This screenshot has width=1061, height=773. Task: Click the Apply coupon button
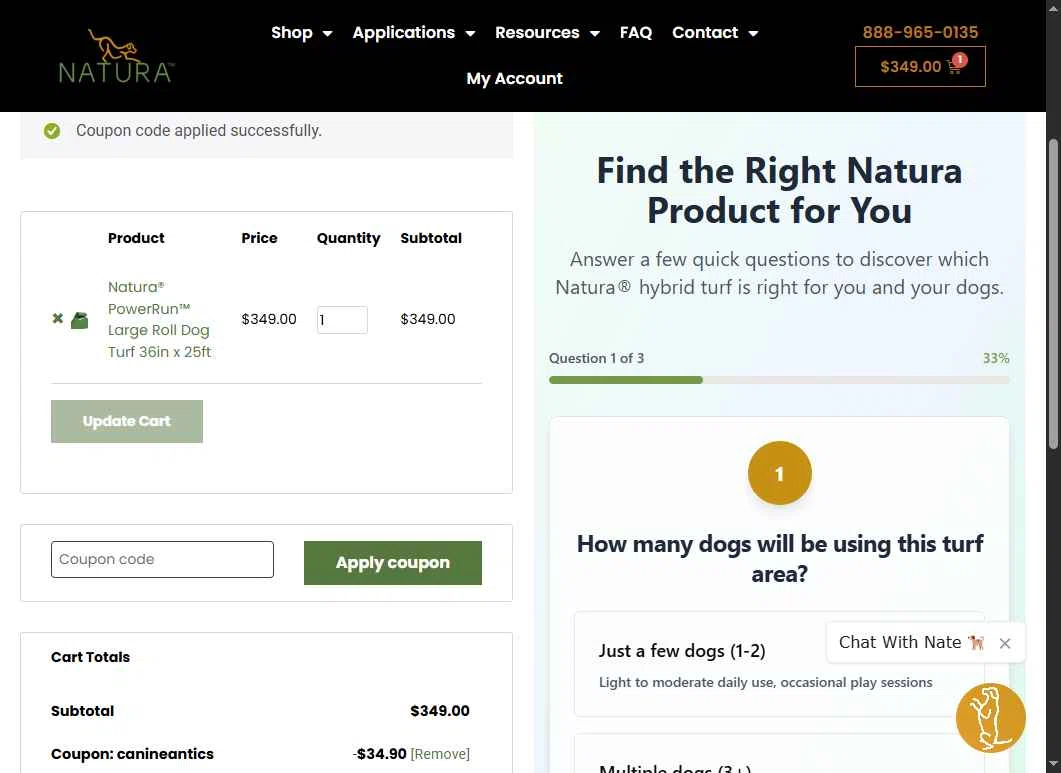point(392,562)
